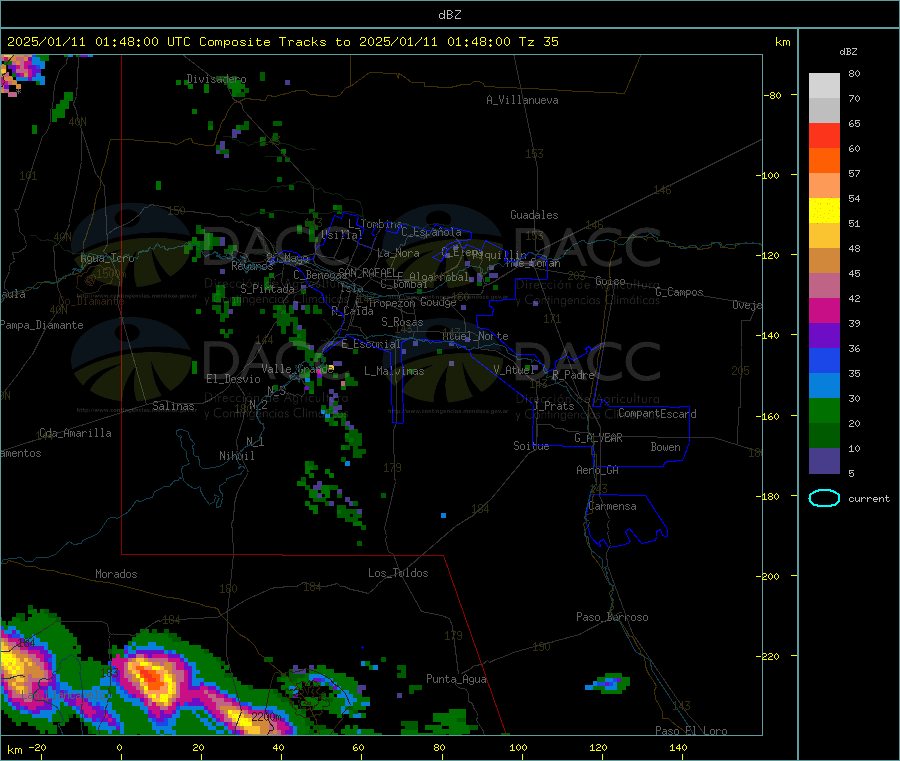
Task: Click the El_Desvio label
Action: tap(233, 379)
